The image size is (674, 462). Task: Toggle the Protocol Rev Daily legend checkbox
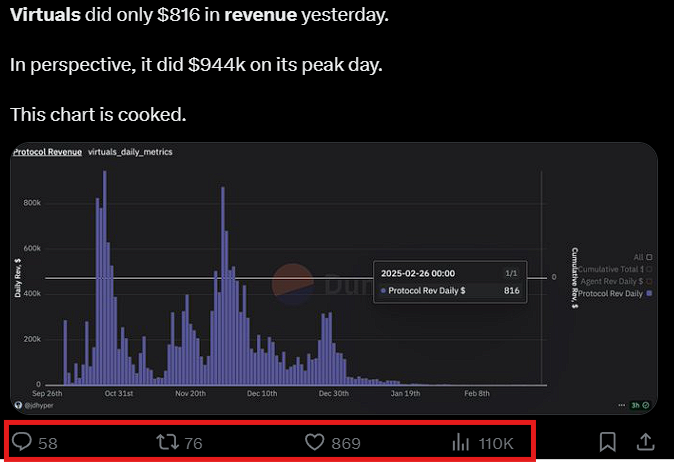(x=649, y=293)
